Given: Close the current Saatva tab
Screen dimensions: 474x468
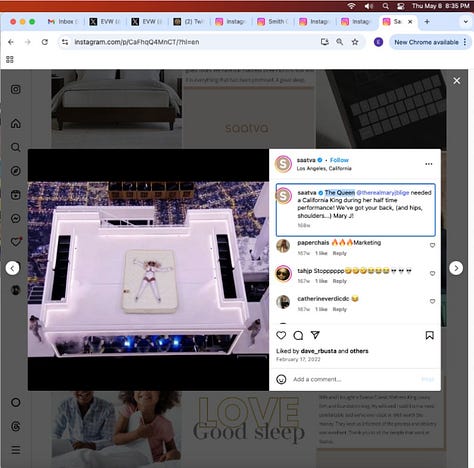Looking at the screenshot, I should point(410,22).
